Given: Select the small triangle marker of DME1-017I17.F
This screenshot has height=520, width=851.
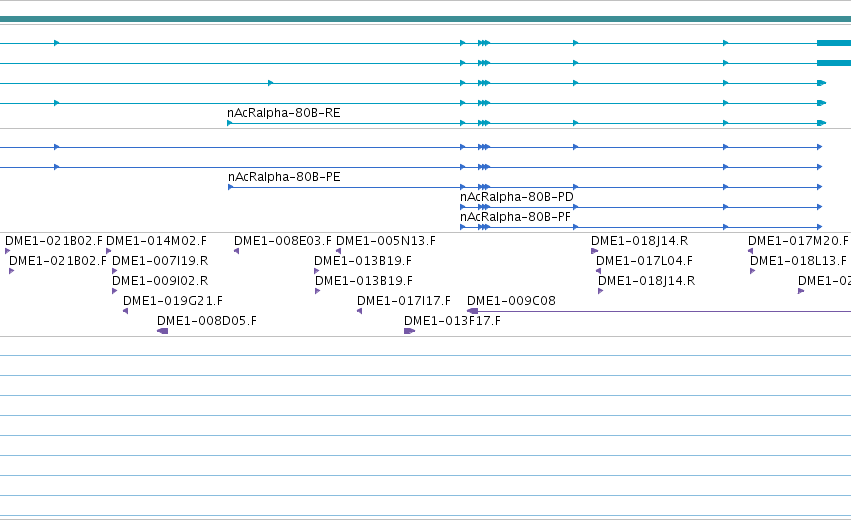Looking at the screenshot, I should pos(359,311).
